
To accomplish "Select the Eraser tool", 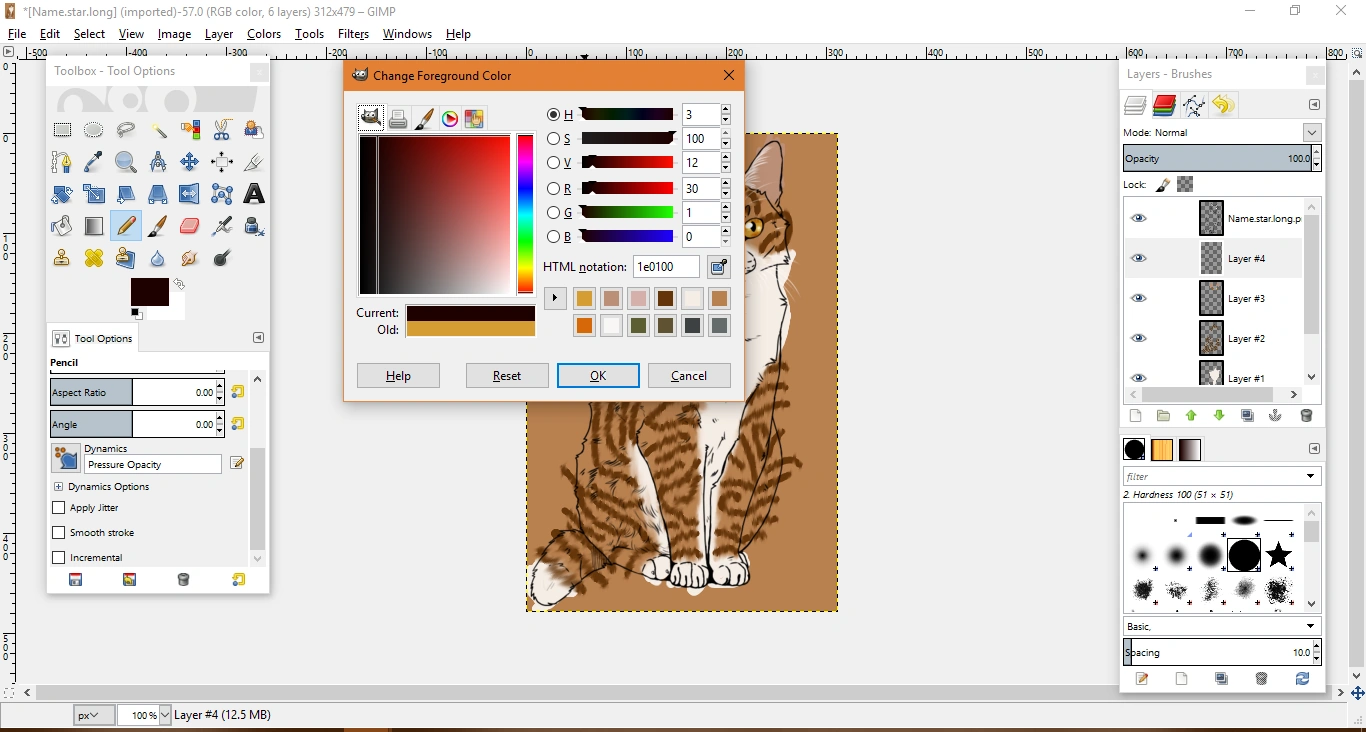I will 190,226.
